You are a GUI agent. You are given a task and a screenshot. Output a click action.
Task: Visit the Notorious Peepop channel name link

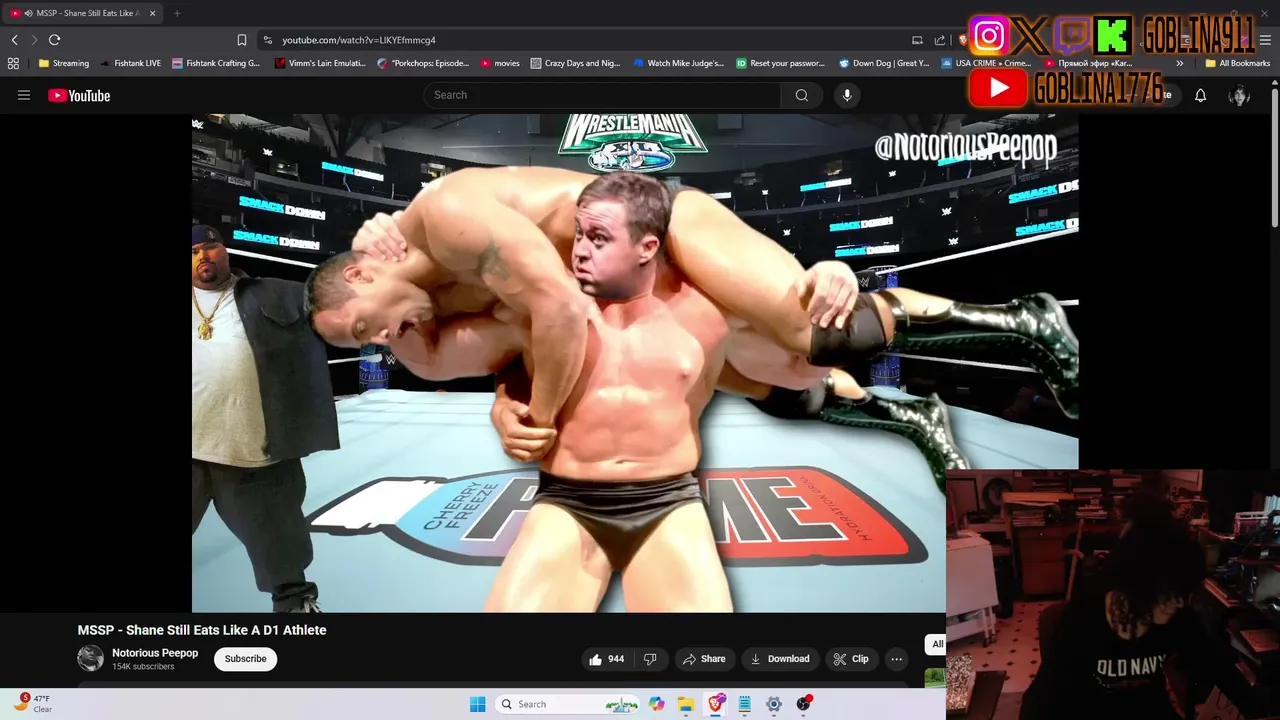(155, 653)
